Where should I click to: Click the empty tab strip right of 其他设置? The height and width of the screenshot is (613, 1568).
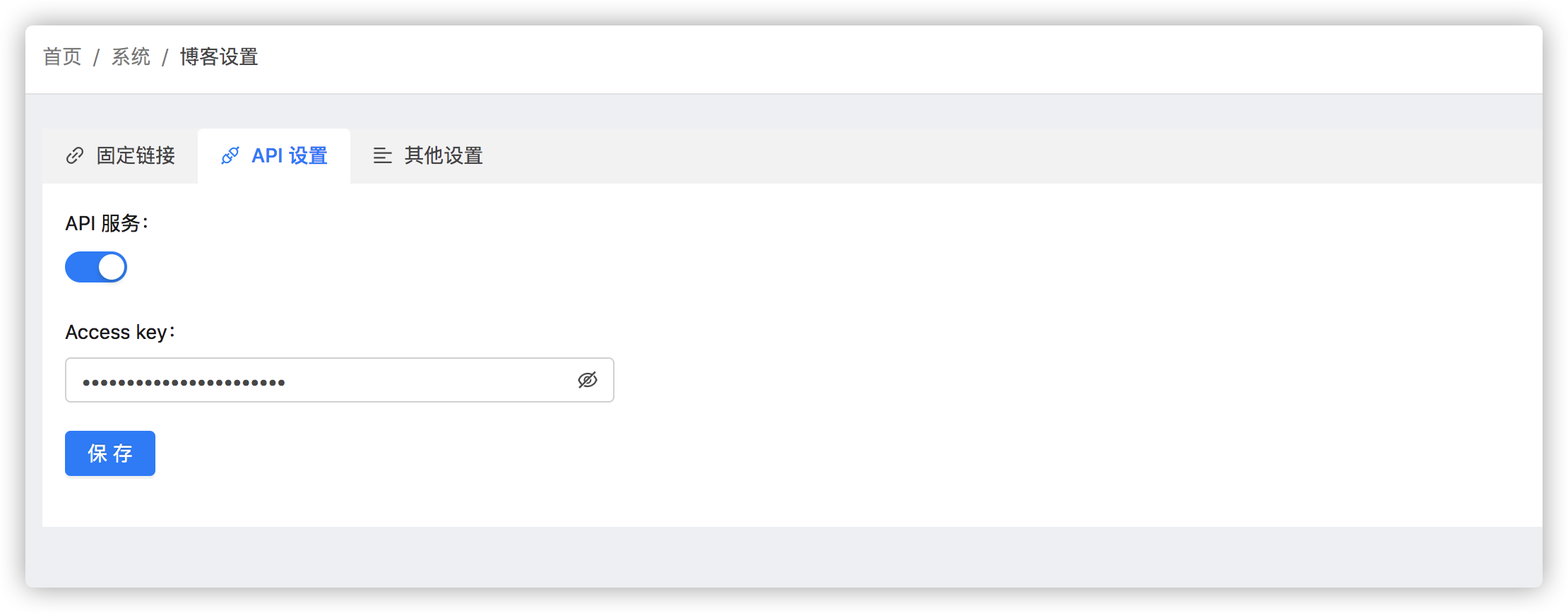pyautogui.click(x=1024, y=155)
